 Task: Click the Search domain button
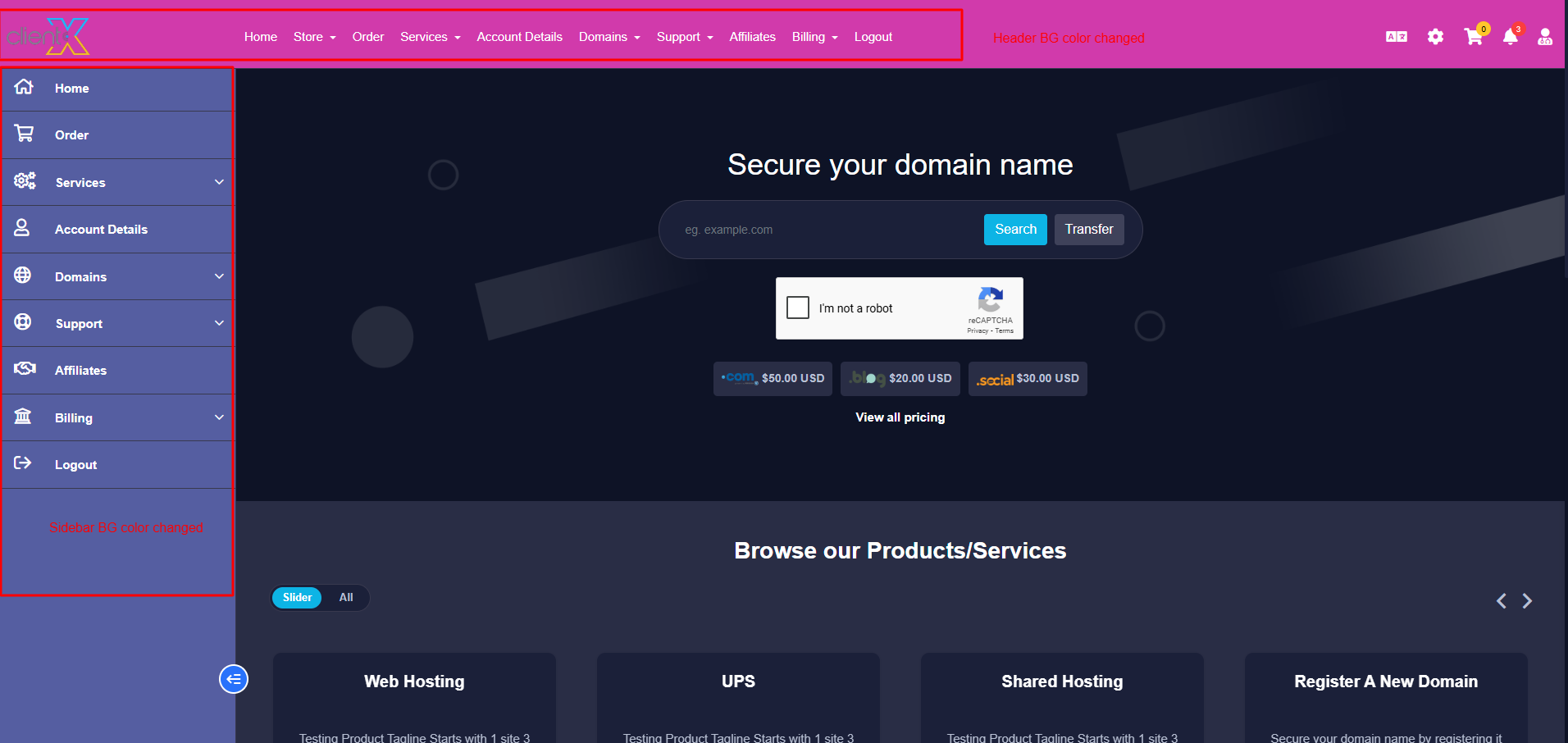click(x=1015, y=230)
